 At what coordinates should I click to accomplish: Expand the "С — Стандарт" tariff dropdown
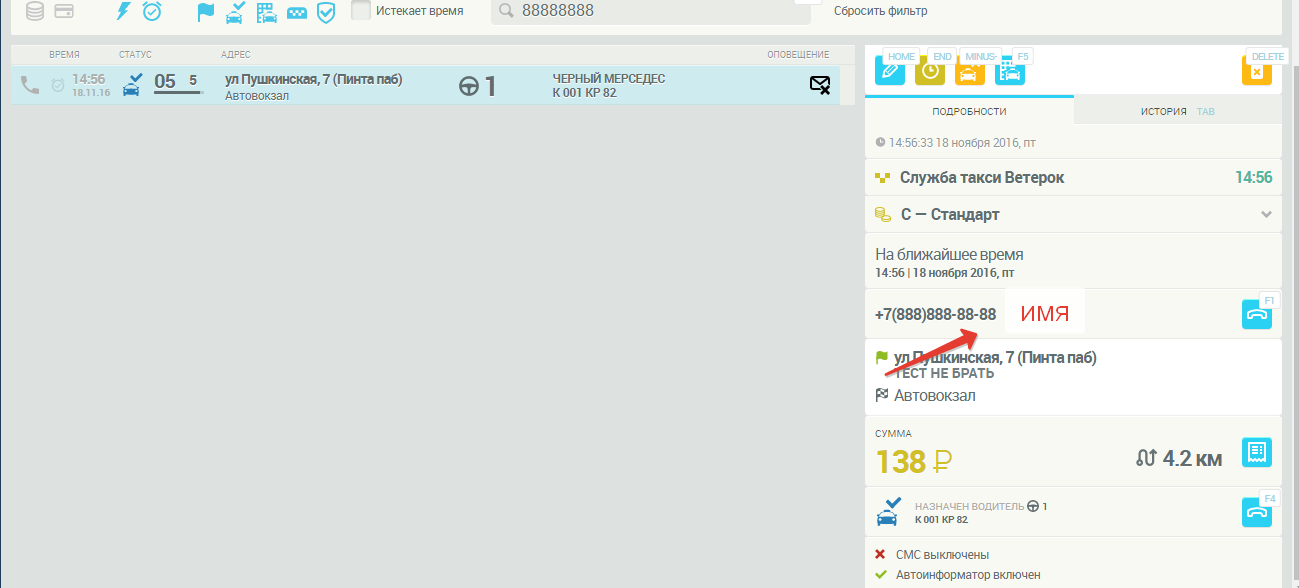pyautogui.click(x=1266, y=215)
